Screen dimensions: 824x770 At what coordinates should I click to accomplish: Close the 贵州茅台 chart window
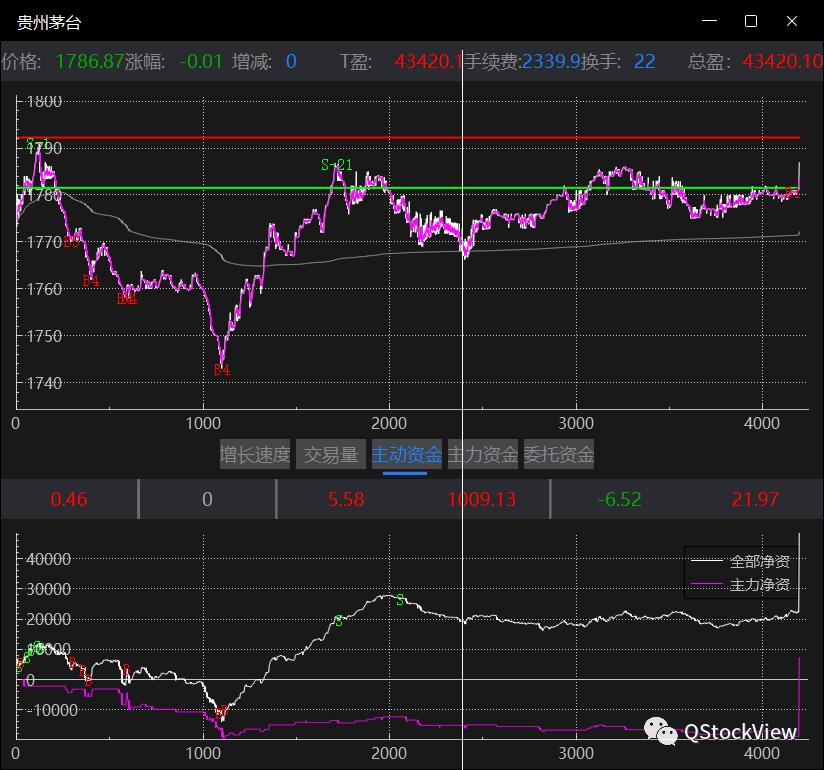tap(792, 21)
